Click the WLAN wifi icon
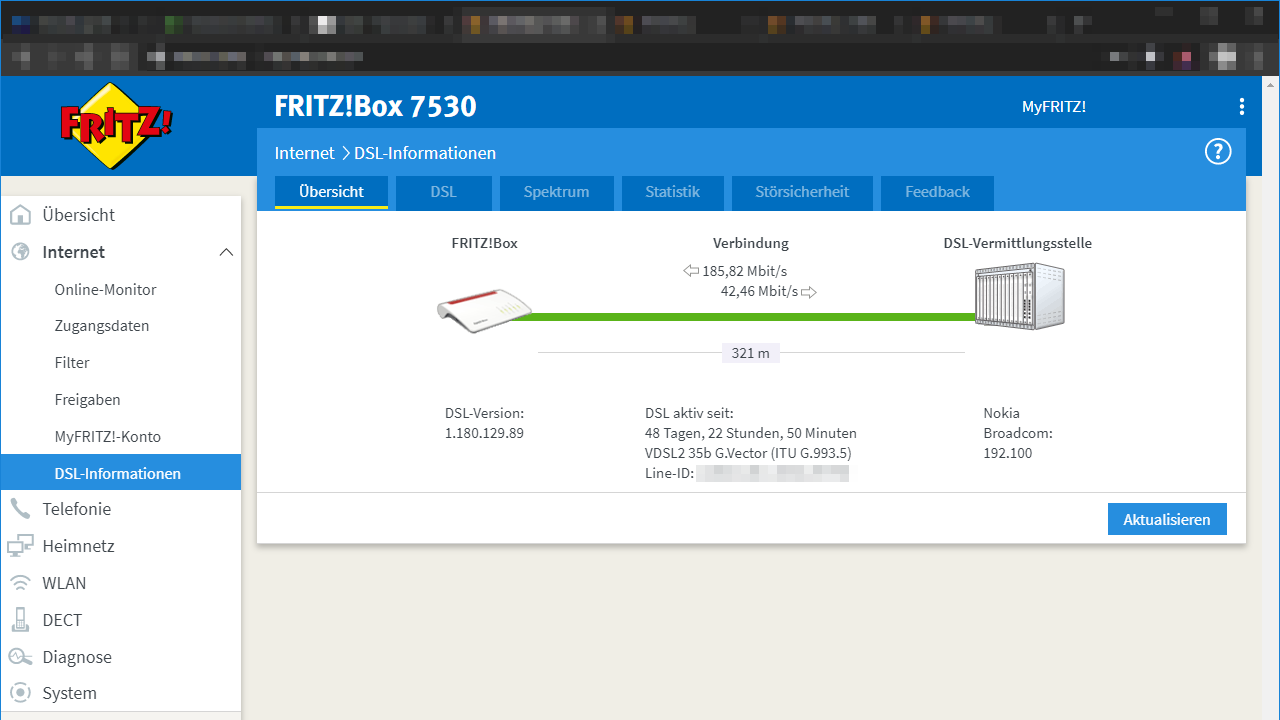 20,583
